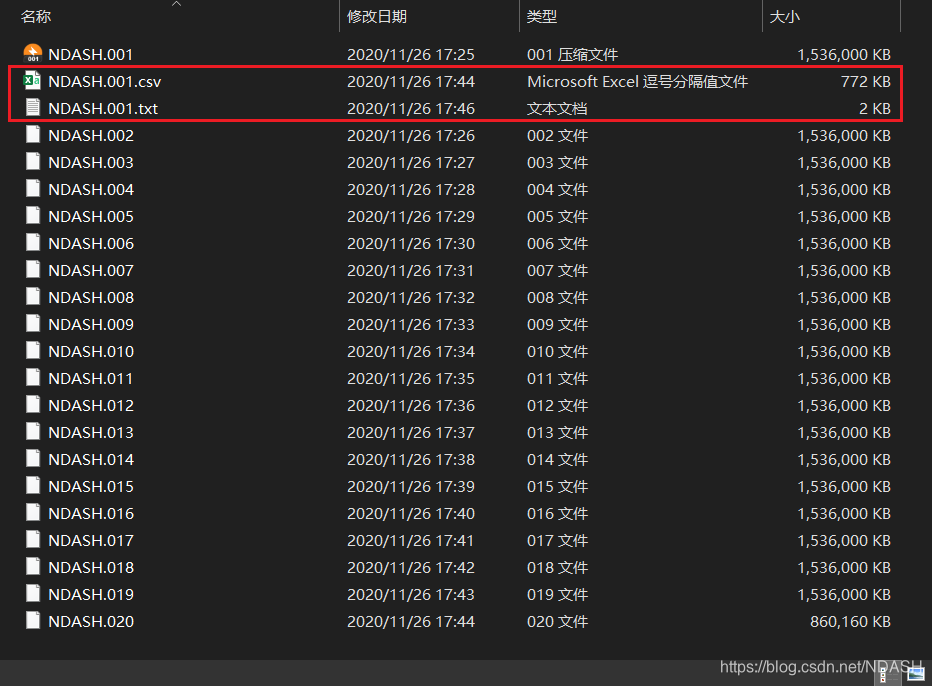Sort files by the 类型 column header
The image size is (932, 686).
click(541, 17)
